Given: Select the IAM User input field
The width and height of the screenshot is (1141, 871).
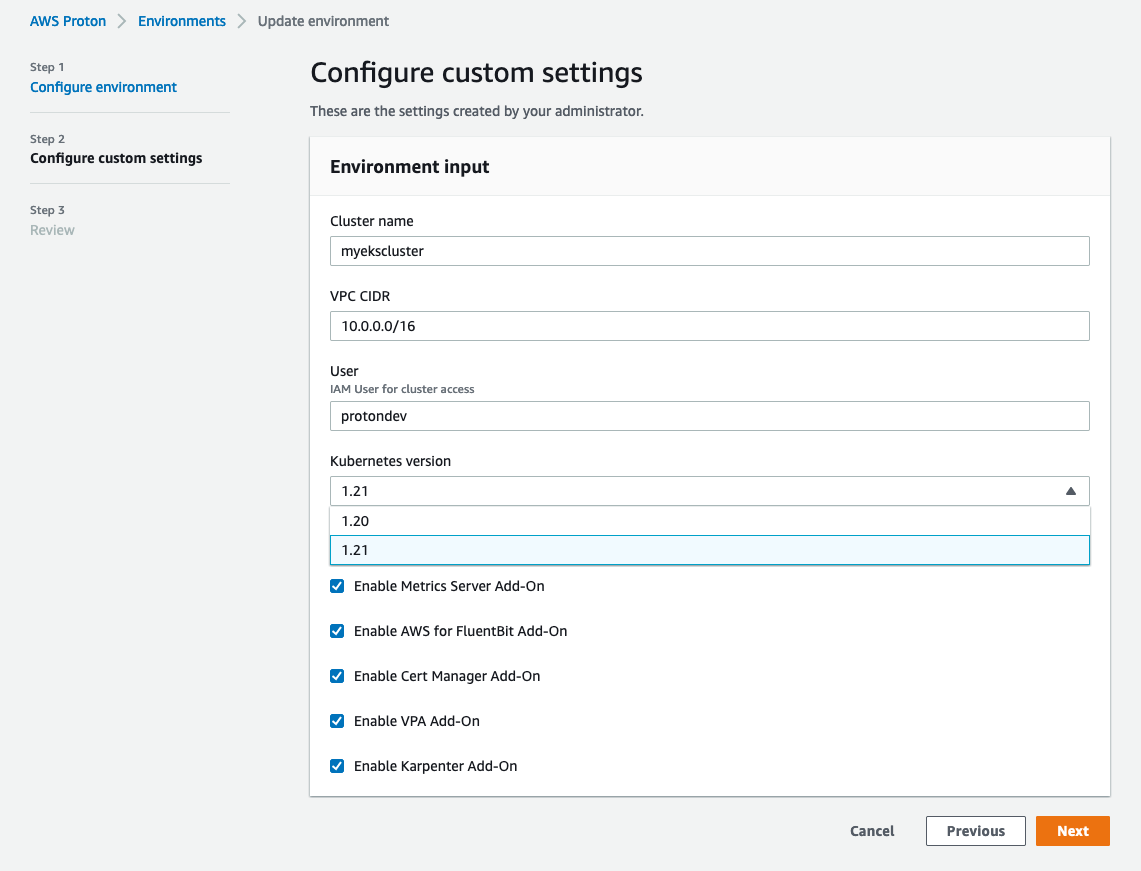Looking at the screenshot, I should coord(709,416).
